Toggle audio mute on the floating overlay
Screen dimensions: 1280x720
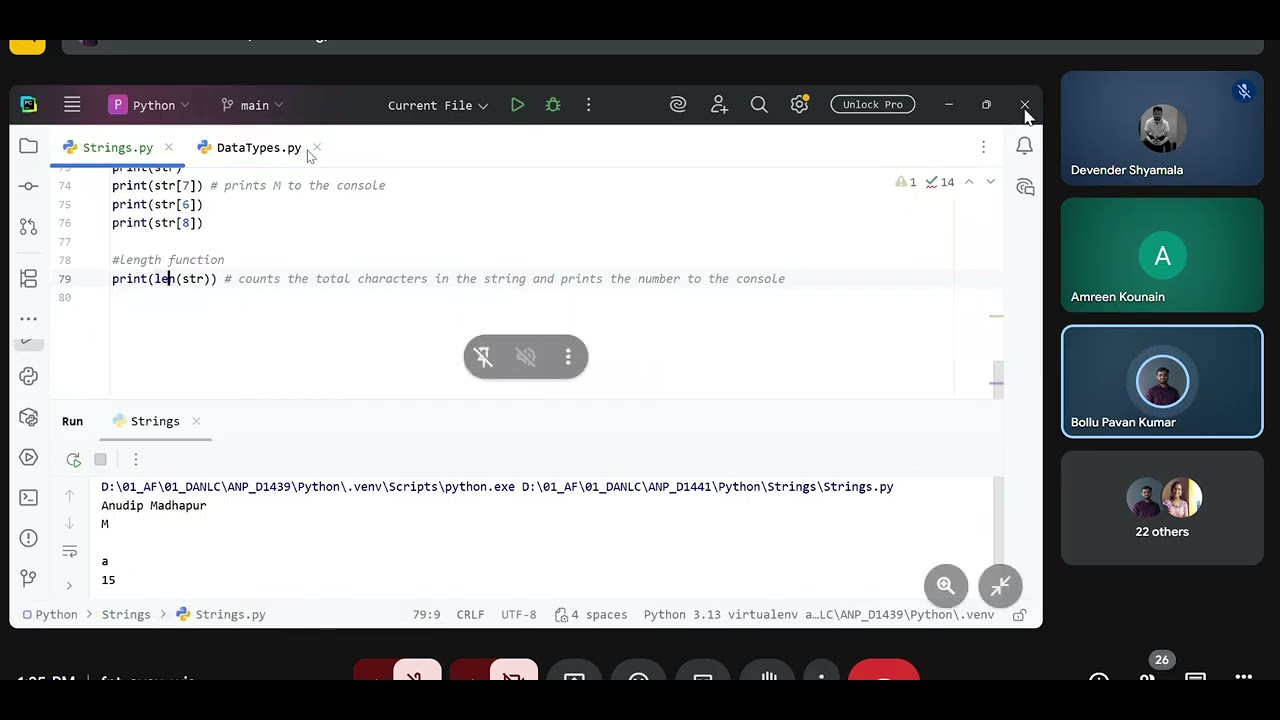pyautogui.click(x=526, y=357)
